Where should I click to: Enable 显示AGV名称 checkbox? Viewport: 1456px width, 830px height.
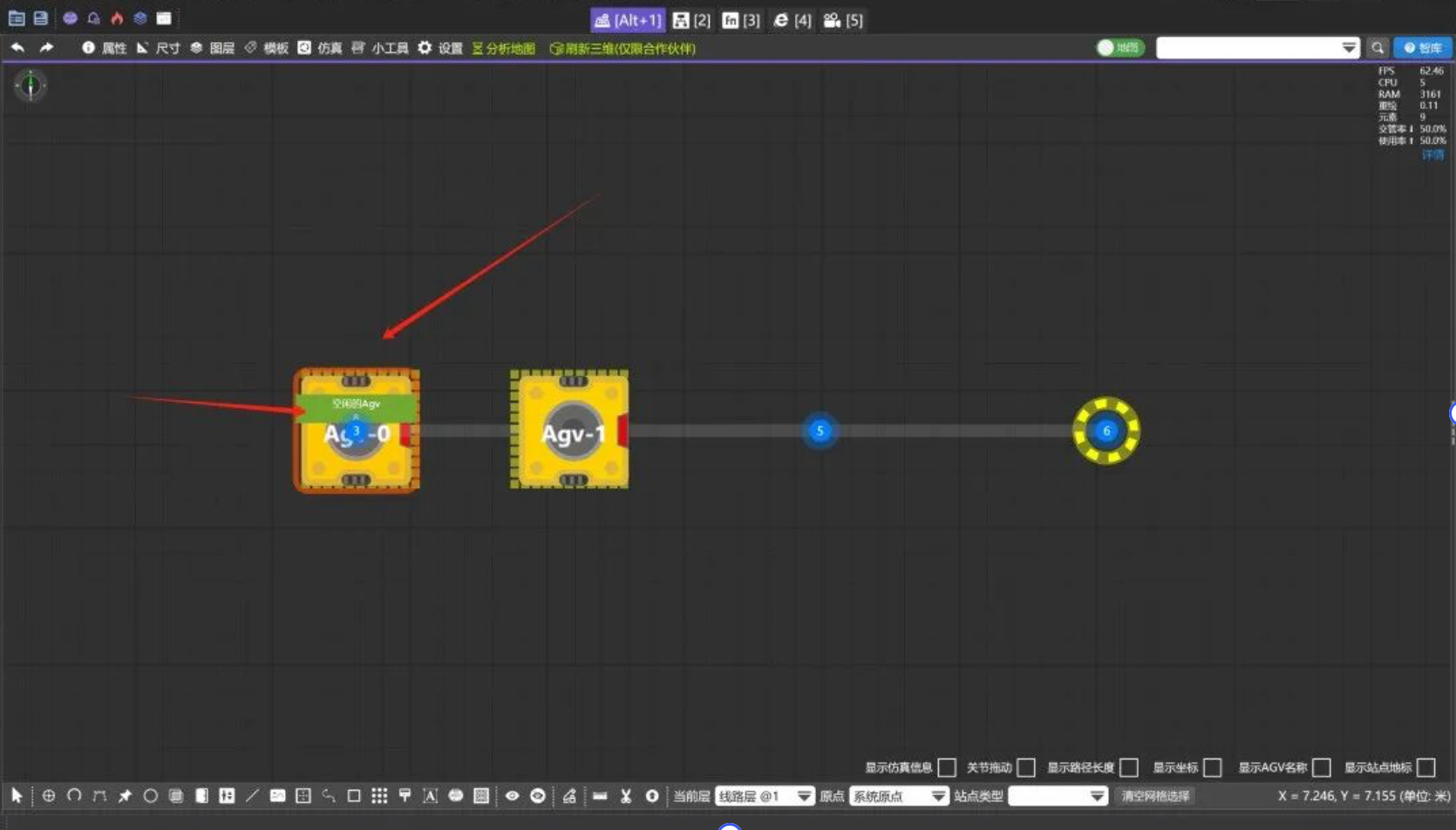(1322, 767)
